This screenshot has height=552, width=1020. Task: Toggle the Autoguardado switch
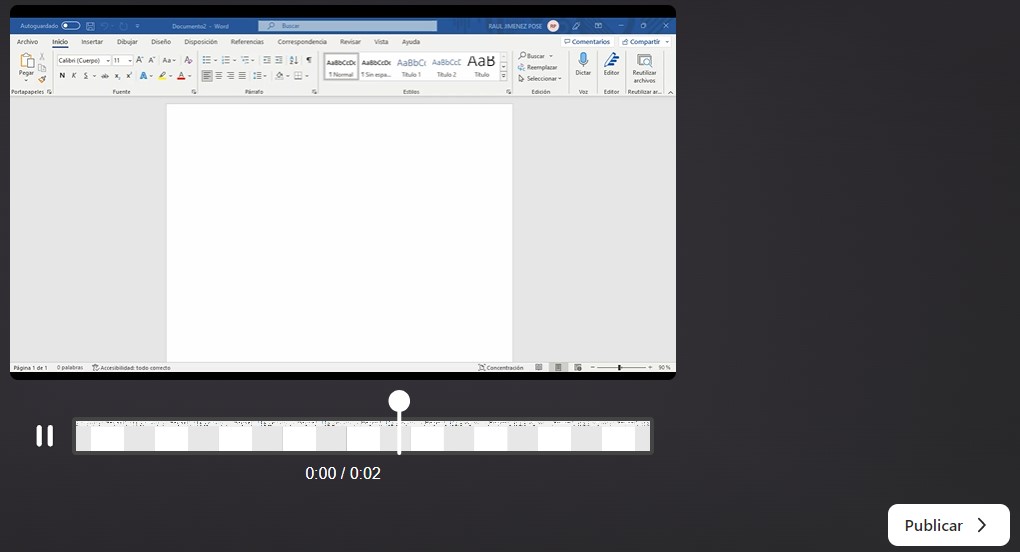pyautogui.click(x=70, y=26)
